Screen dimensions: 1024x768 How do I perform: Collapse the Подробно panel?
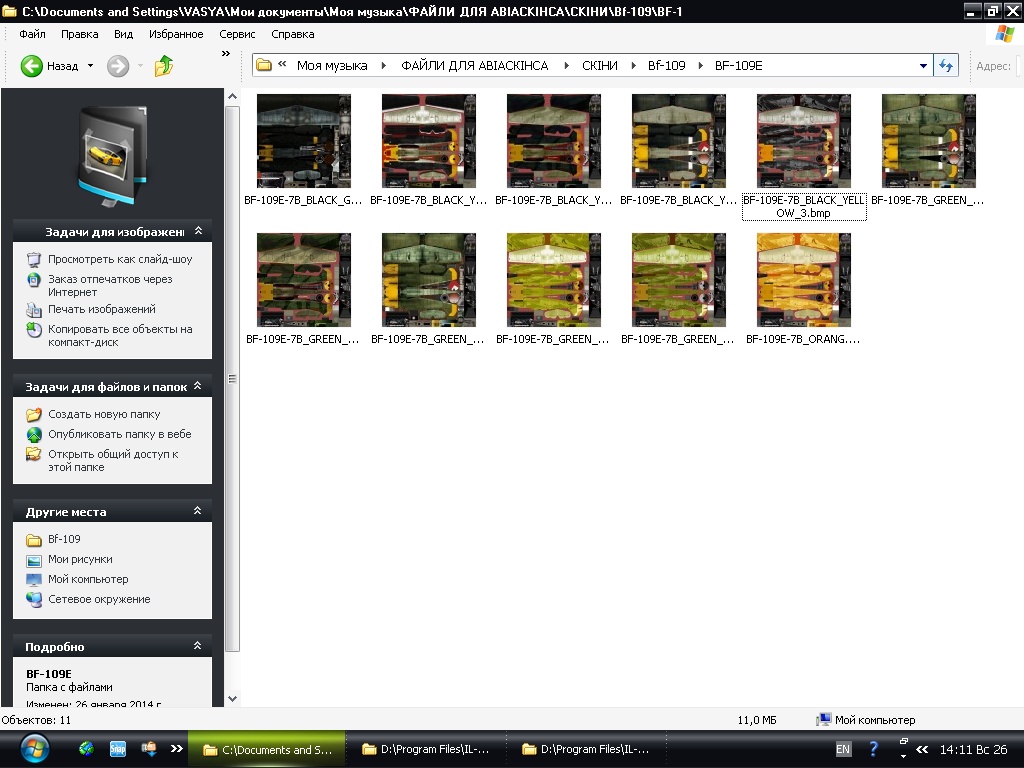[x=197, y=646]
